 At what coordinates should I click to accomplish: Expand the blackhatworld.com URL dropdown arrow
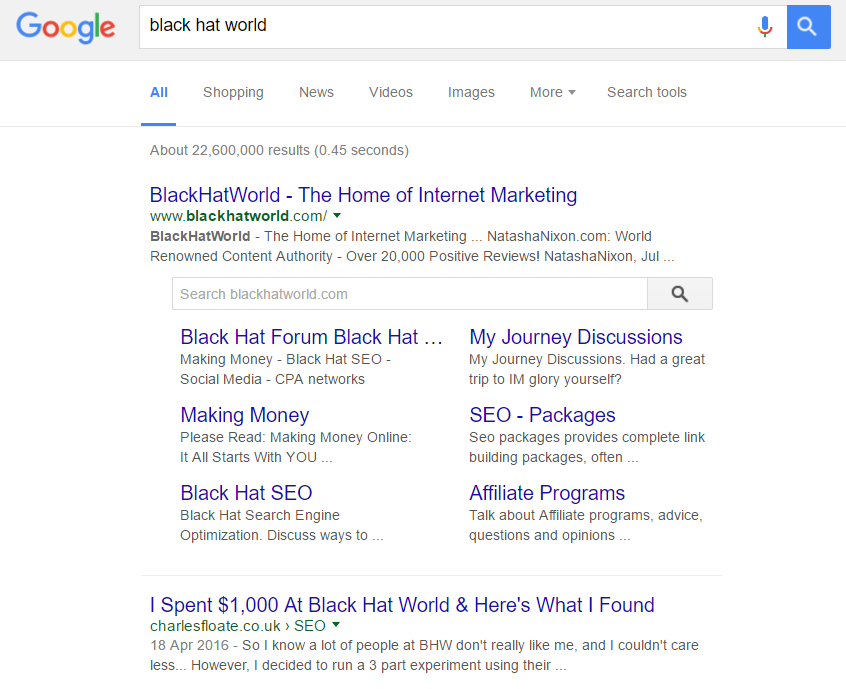coord(337,216)
